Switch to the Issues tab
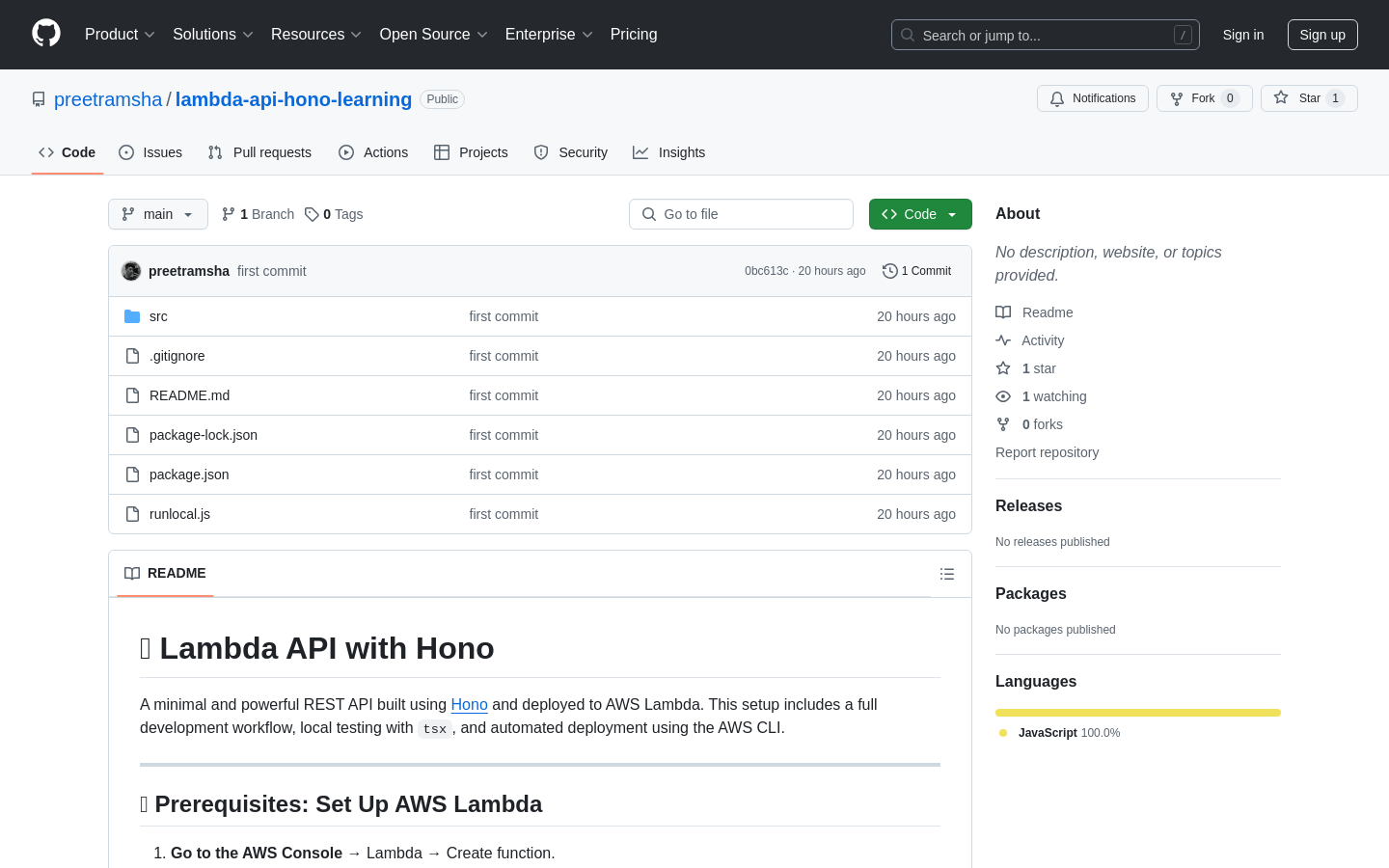Screen dimensions: 1389x868 coord(150,152)
